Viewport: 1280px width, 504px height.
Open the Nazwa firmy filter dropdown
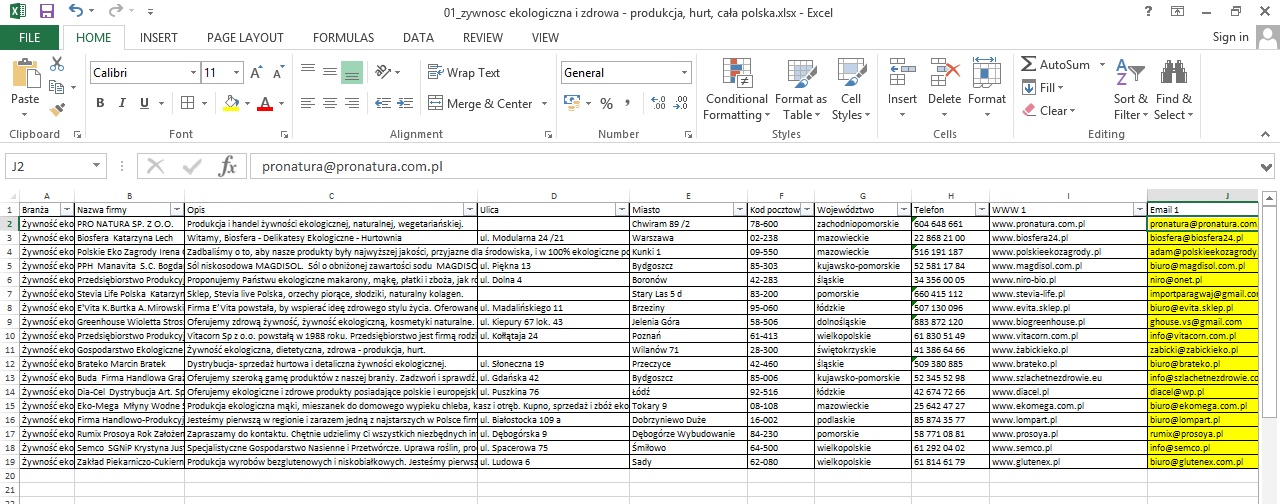pos(177,210)
